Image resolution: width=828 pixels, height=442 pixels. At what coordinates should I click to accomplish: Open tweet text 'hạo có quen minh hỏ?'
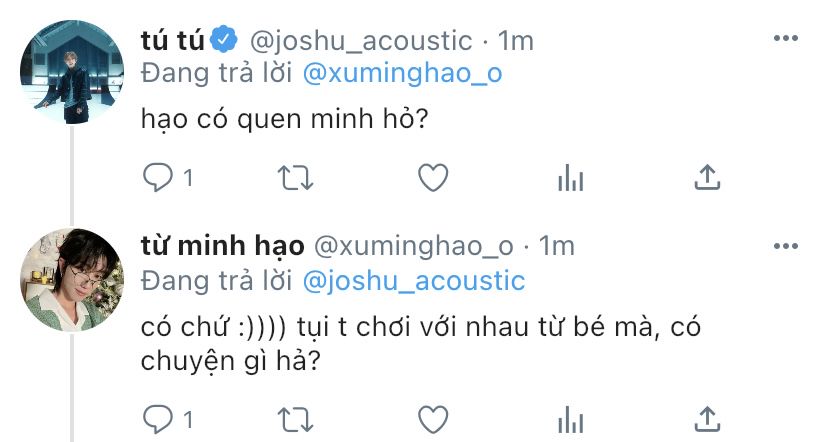click(284, 119)
